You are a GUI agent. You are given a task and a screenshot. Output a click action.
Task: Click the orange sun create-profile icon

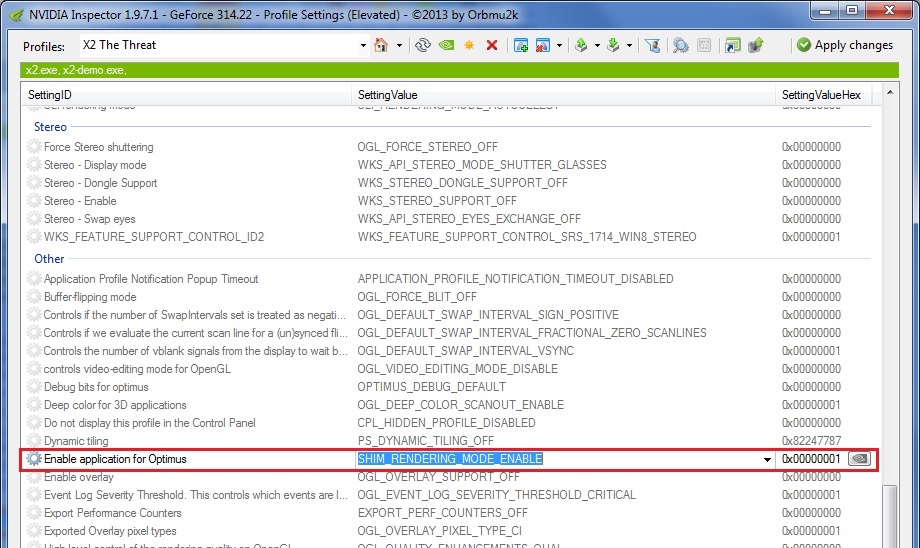[468, 45]
